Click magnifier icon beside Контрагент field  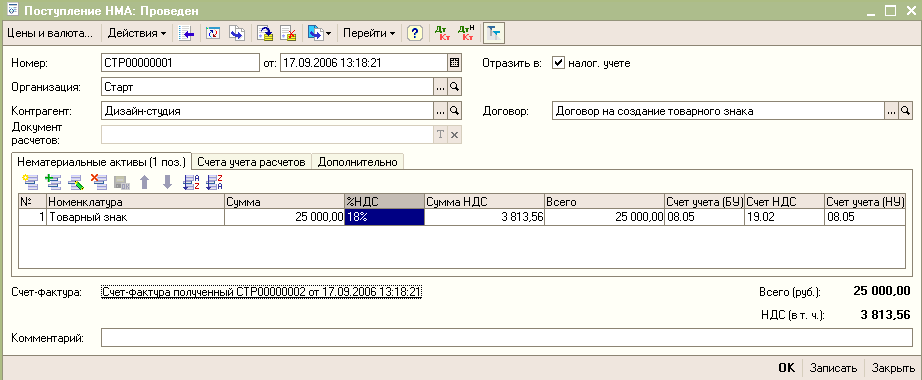coord(455,110)
